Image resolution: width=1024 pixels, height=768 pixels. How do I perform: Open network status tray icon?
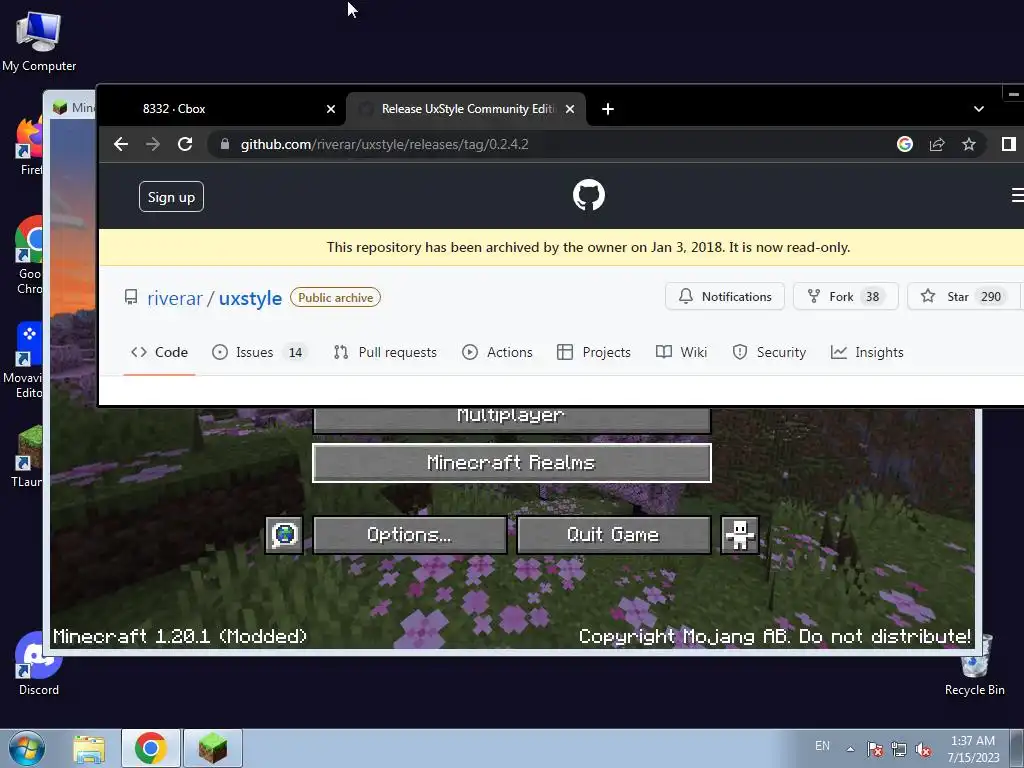tap(899, 749)
